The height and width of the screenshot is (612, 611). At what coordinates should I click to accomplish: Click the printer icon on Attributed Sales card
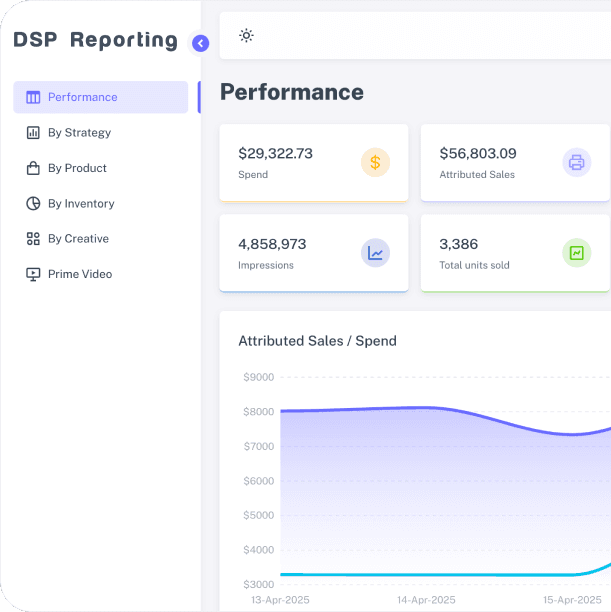pyautogui.click(x=577, y=162)
